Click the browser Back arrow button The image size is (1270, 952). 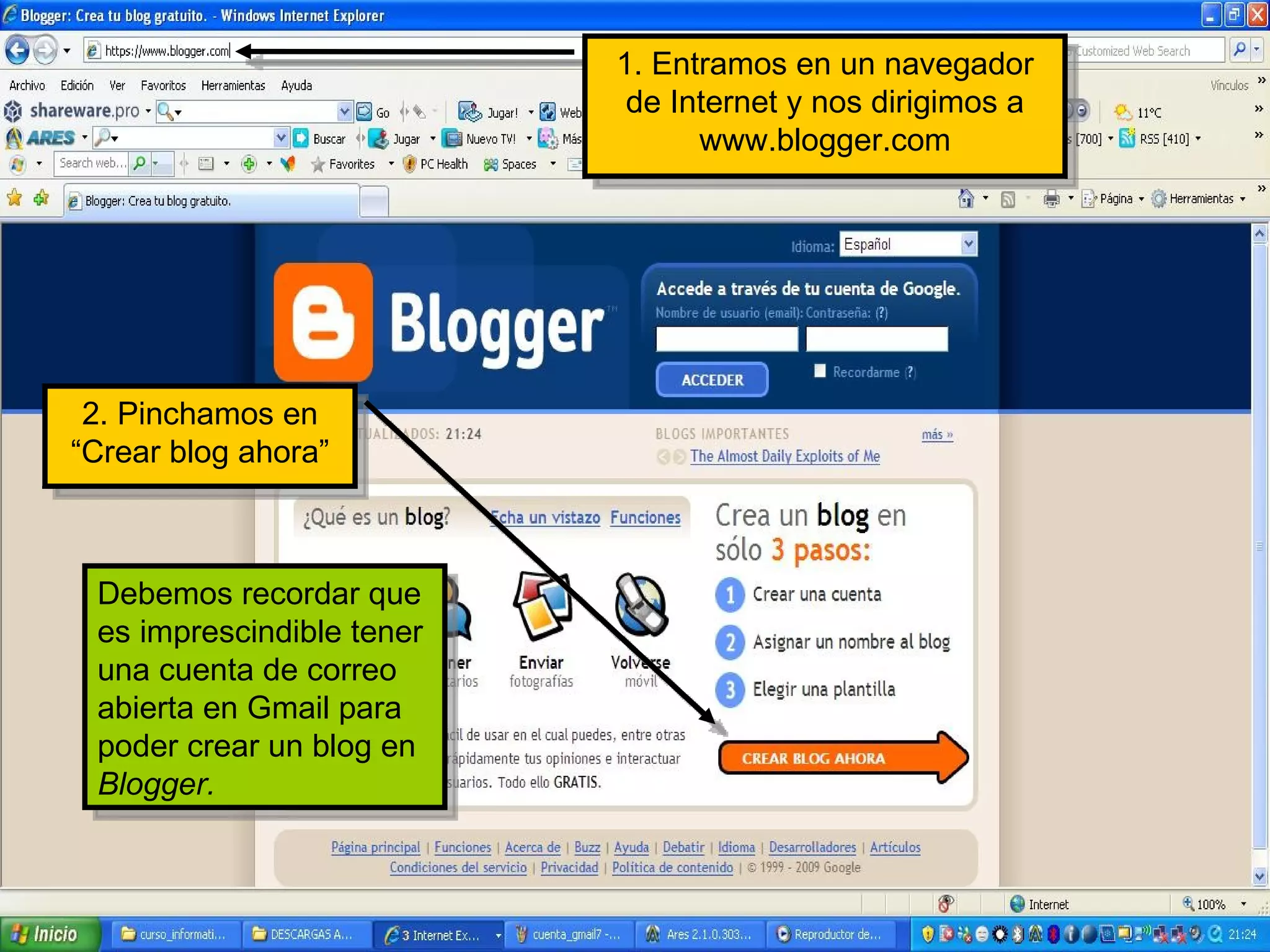pyautogui.click(x=18, y=50)
